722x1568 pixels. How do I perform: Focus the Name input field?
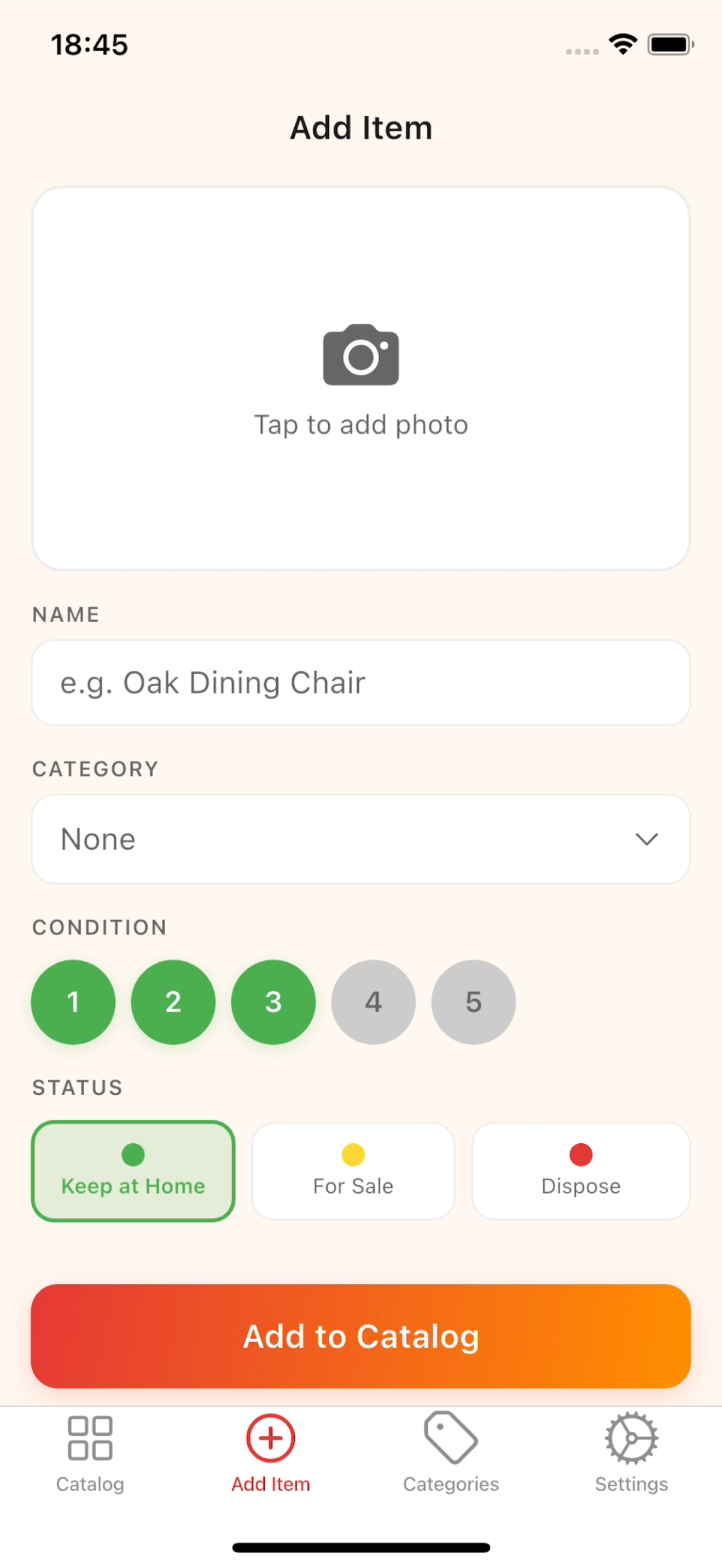pos(360,682)
